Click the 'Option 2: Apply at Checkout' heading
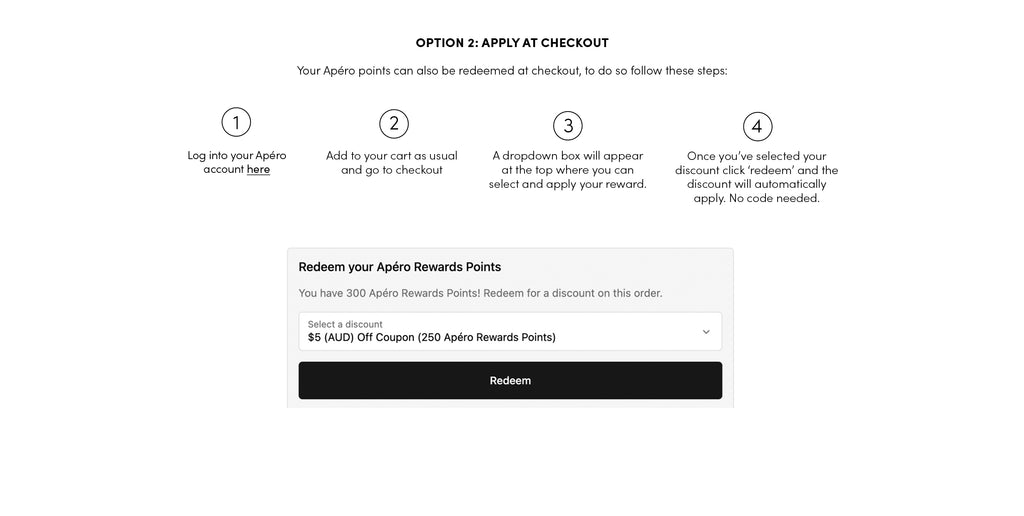This screenshot has width=1024, height=516. (x=512, y=42)
